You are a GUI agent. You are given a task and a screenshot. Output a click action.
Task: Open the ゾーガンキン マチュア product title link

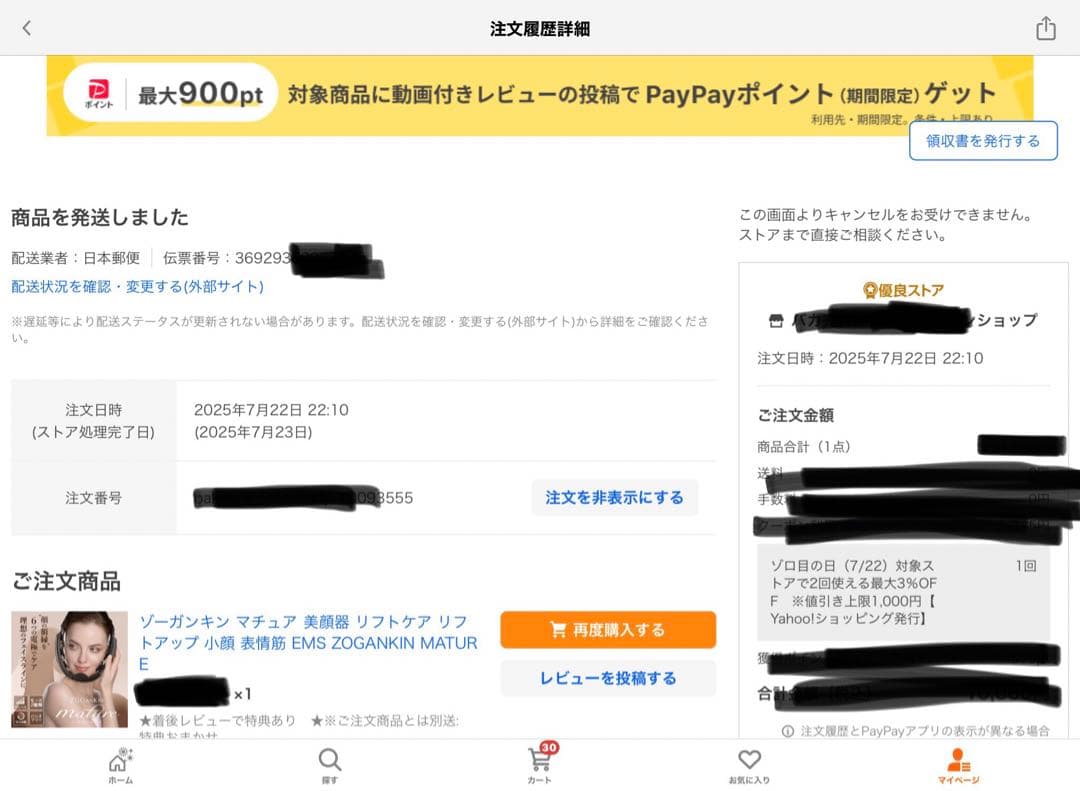click(x=309, y=643)
